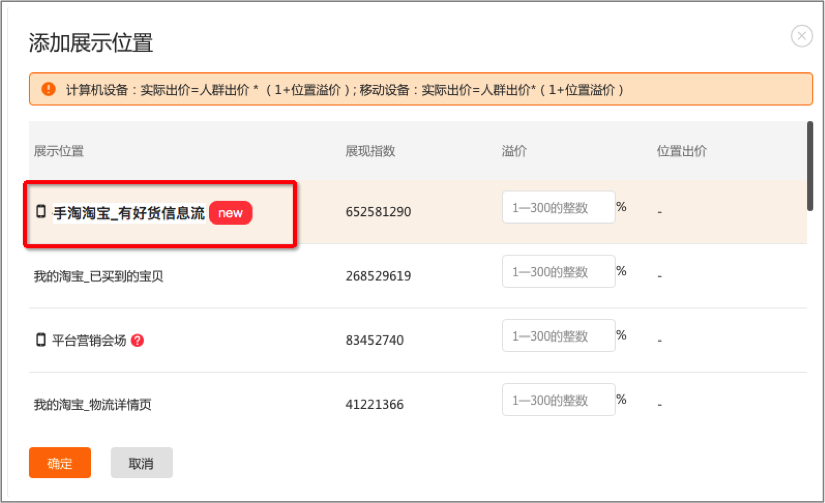The width and height of the screenshot is (825, 503).
Task: Confirm with the orange 确定 button
Action: (60, 463)
